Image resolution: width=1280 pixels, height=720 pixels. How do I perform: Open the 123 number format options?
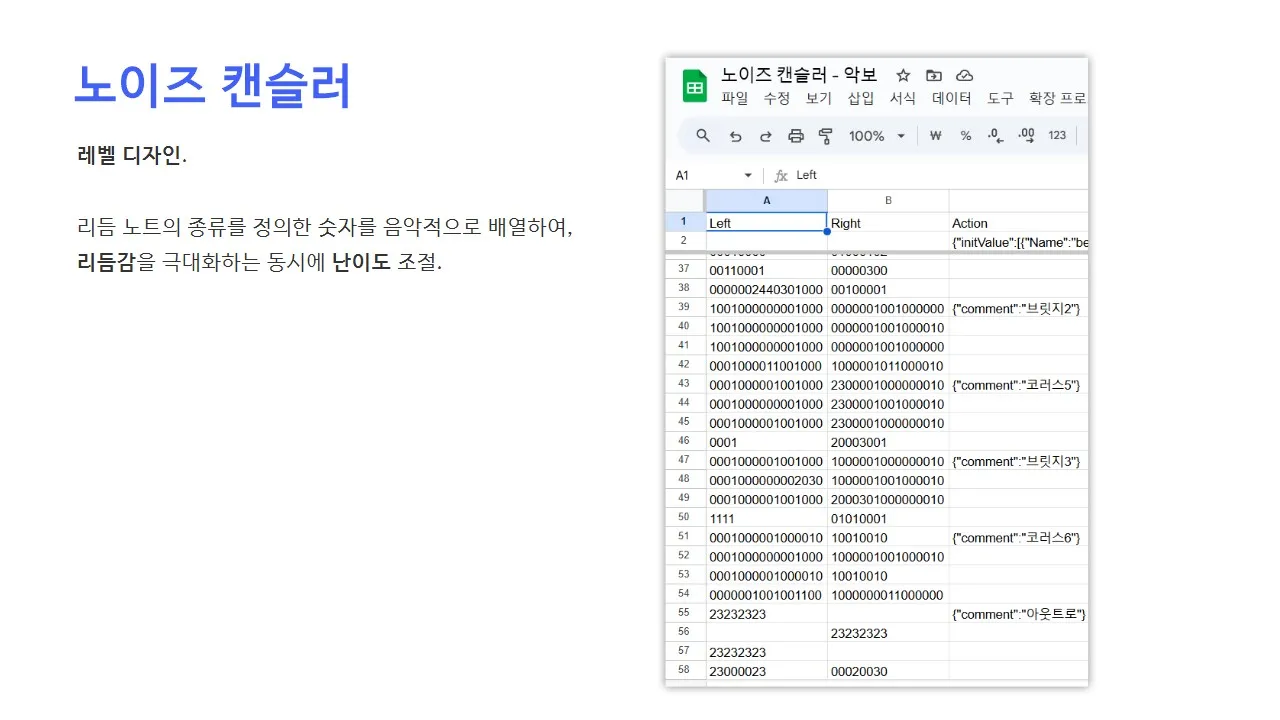(x=1057, y=136)
